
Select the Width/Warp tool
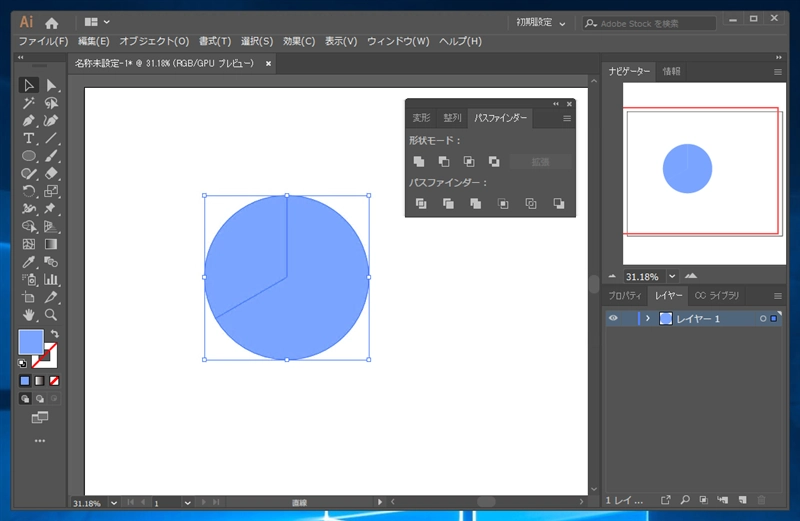(29, 209)
